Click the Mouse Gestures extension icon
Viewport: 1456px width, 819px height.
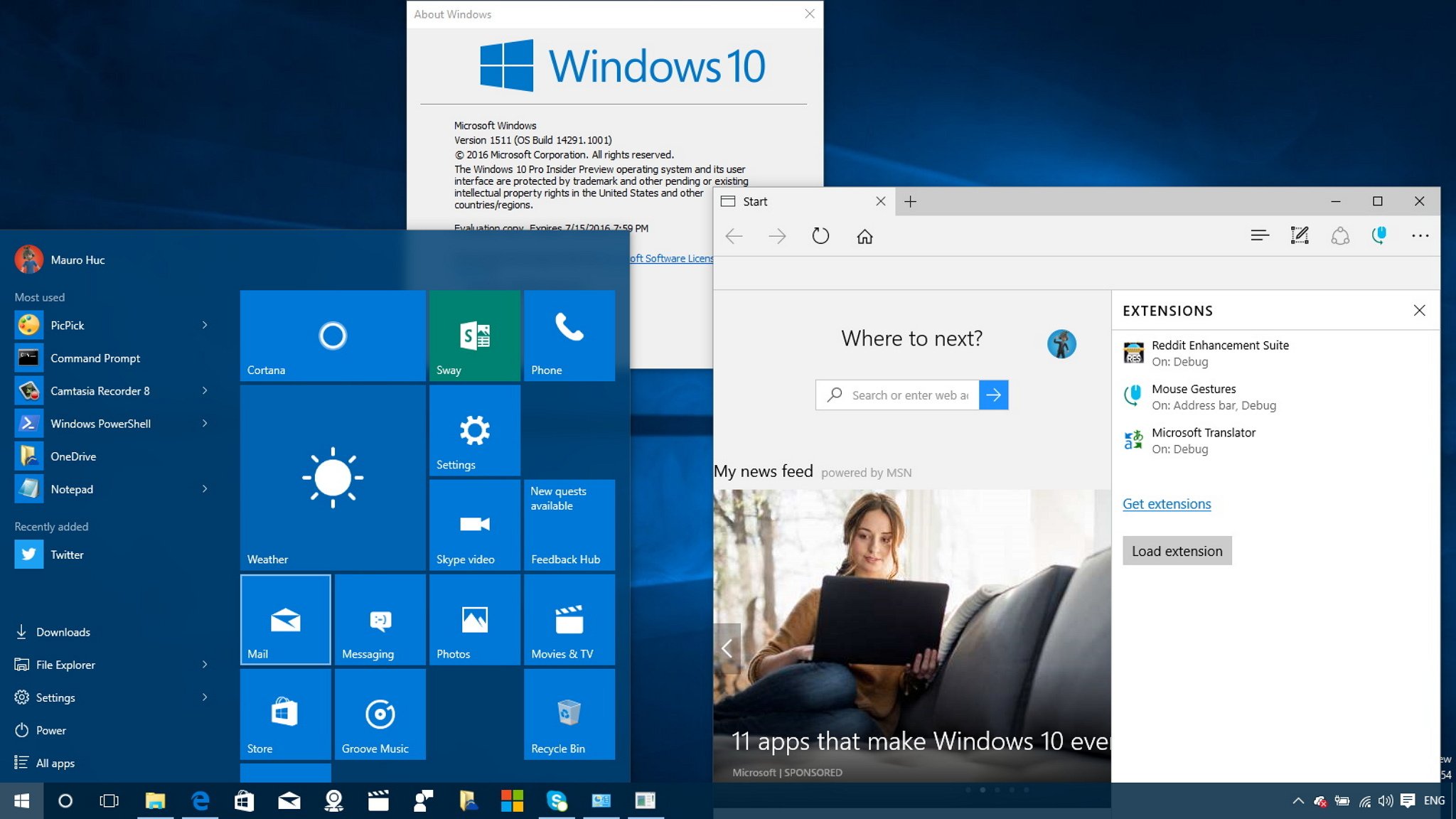1133,395
